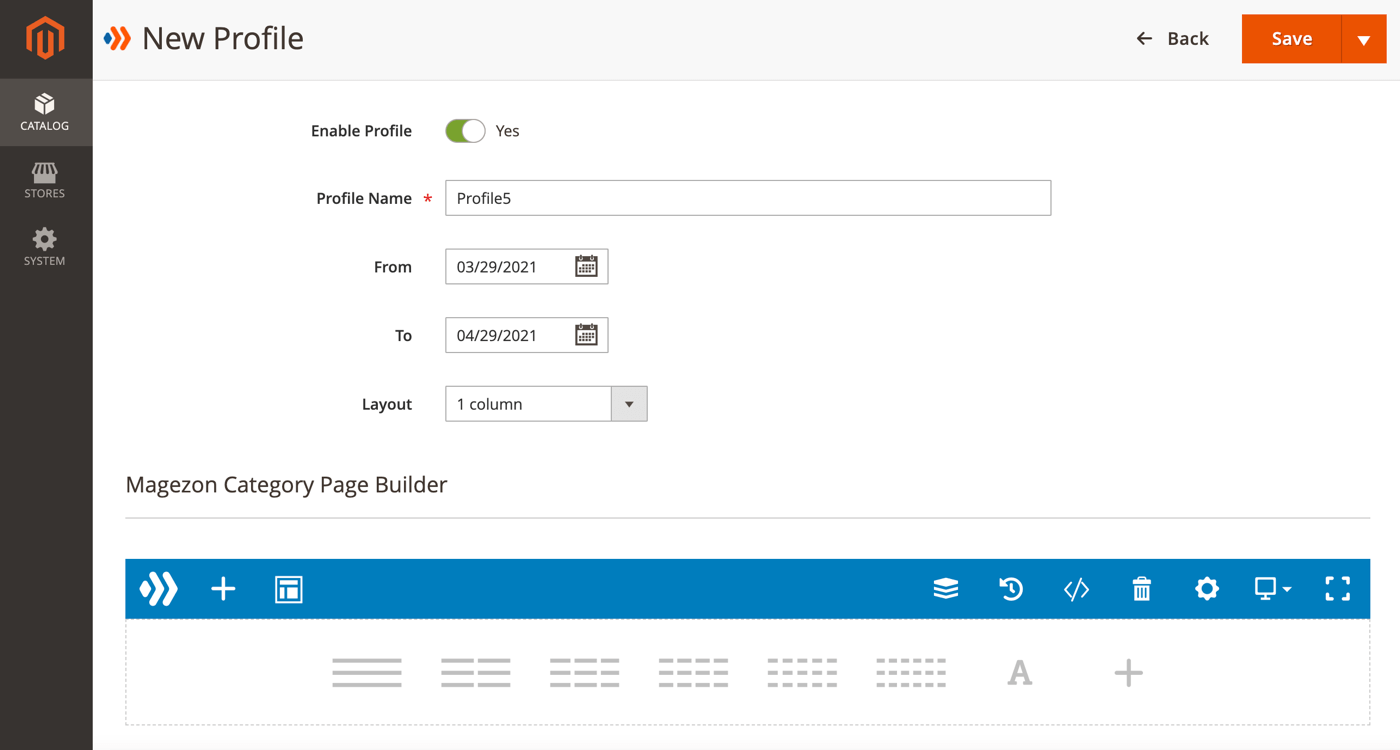Open the builder Settings gear icon
Screen dimensions: 1400x750
1206,589
